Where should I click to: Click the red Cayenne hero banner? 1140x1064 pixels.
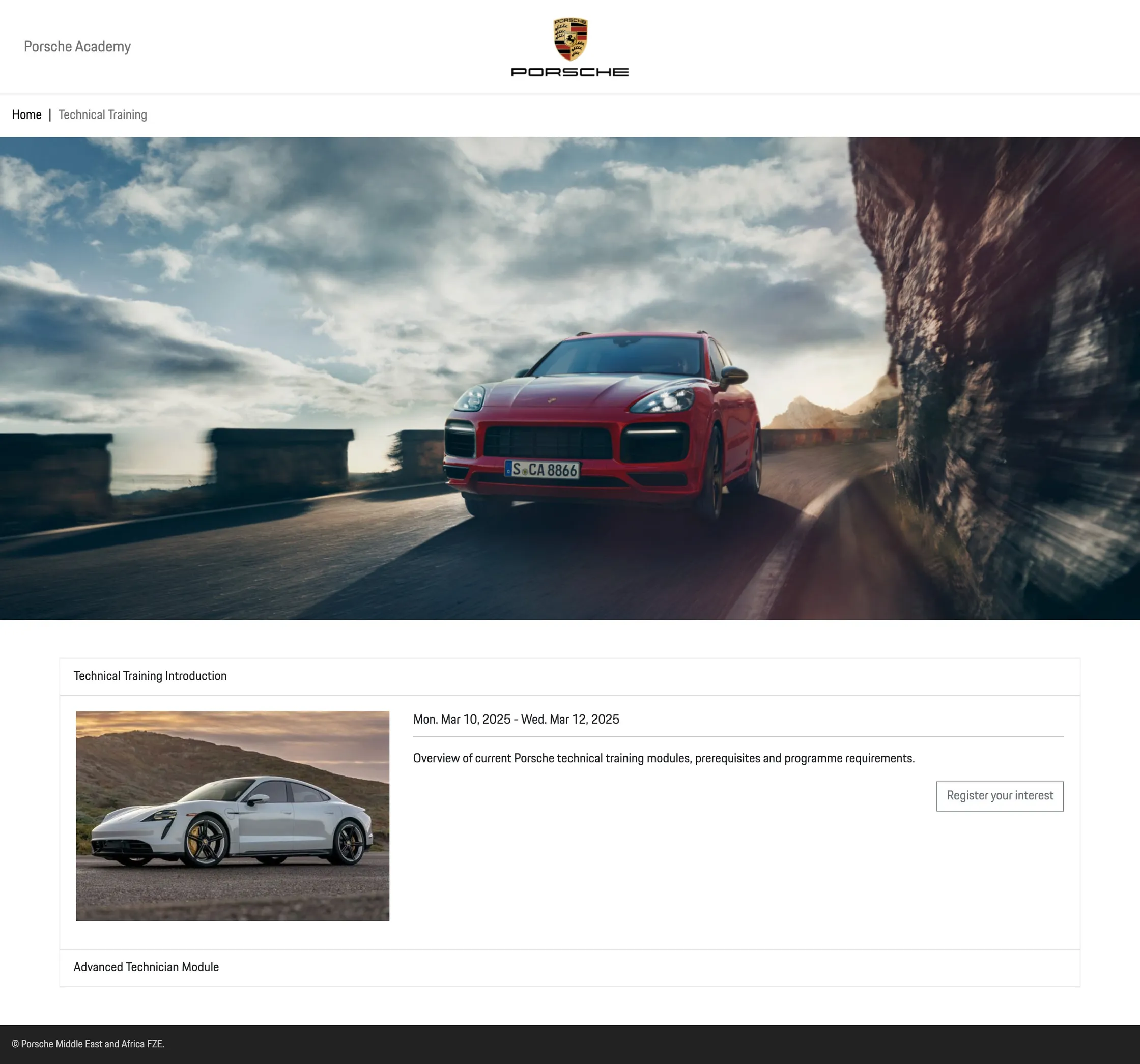(570, 378)
